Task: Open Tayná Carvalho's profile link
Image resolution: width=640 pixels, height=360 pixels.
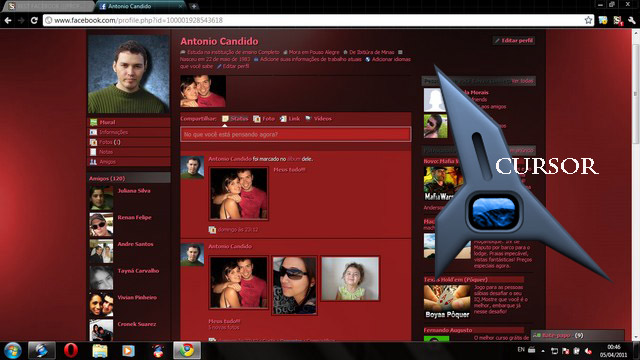Action: [138, 271]
